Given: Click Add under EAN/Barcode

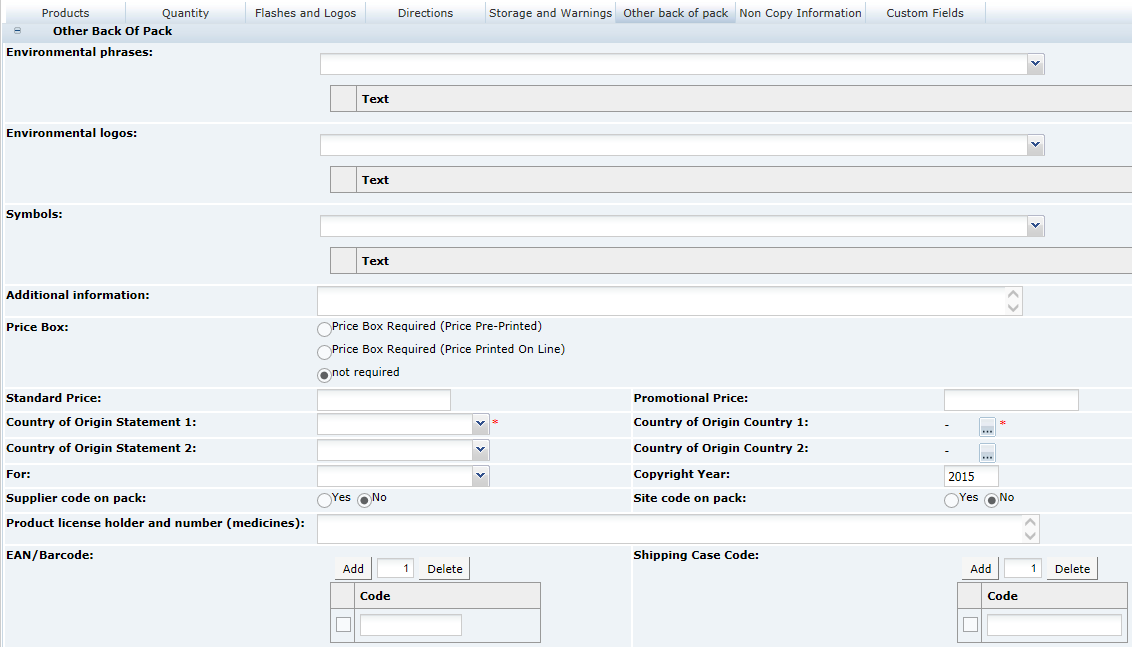Looking at the screenshot, I should (352, 568).
